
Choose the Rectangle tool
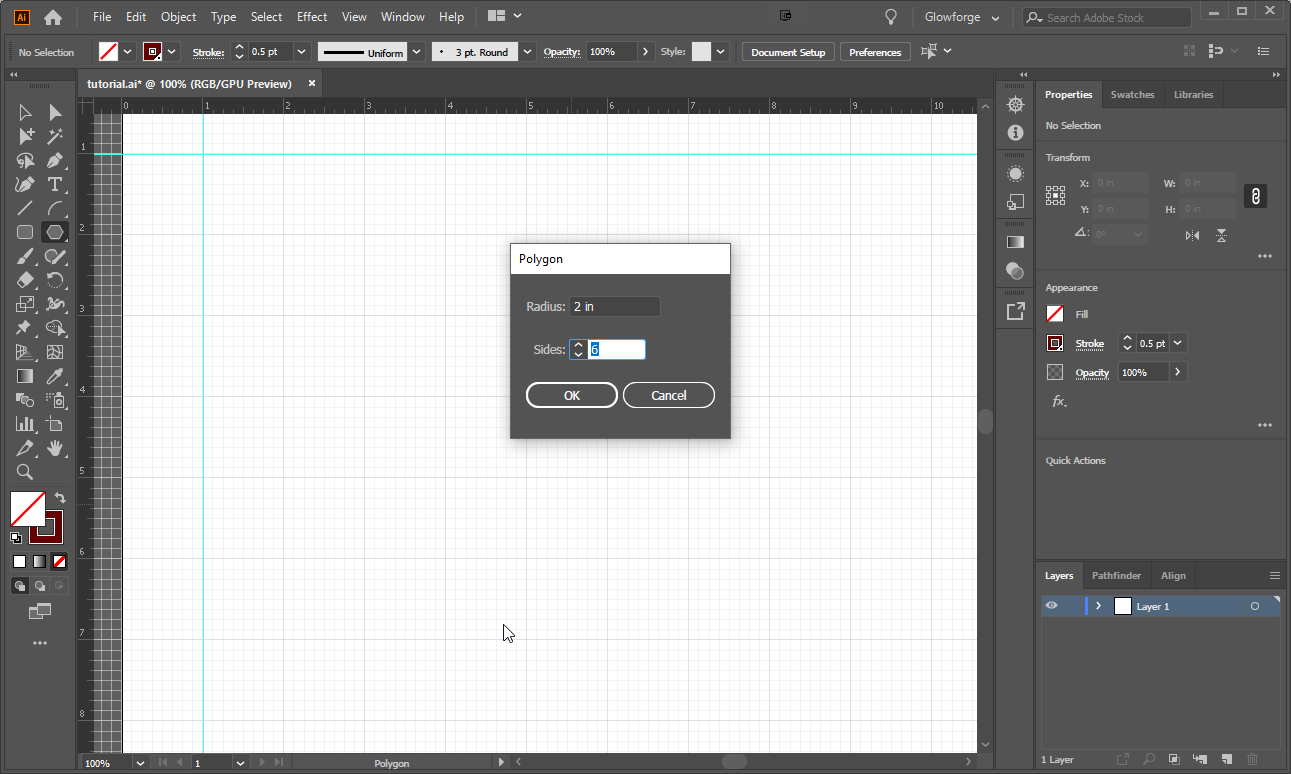pos(25,232)
